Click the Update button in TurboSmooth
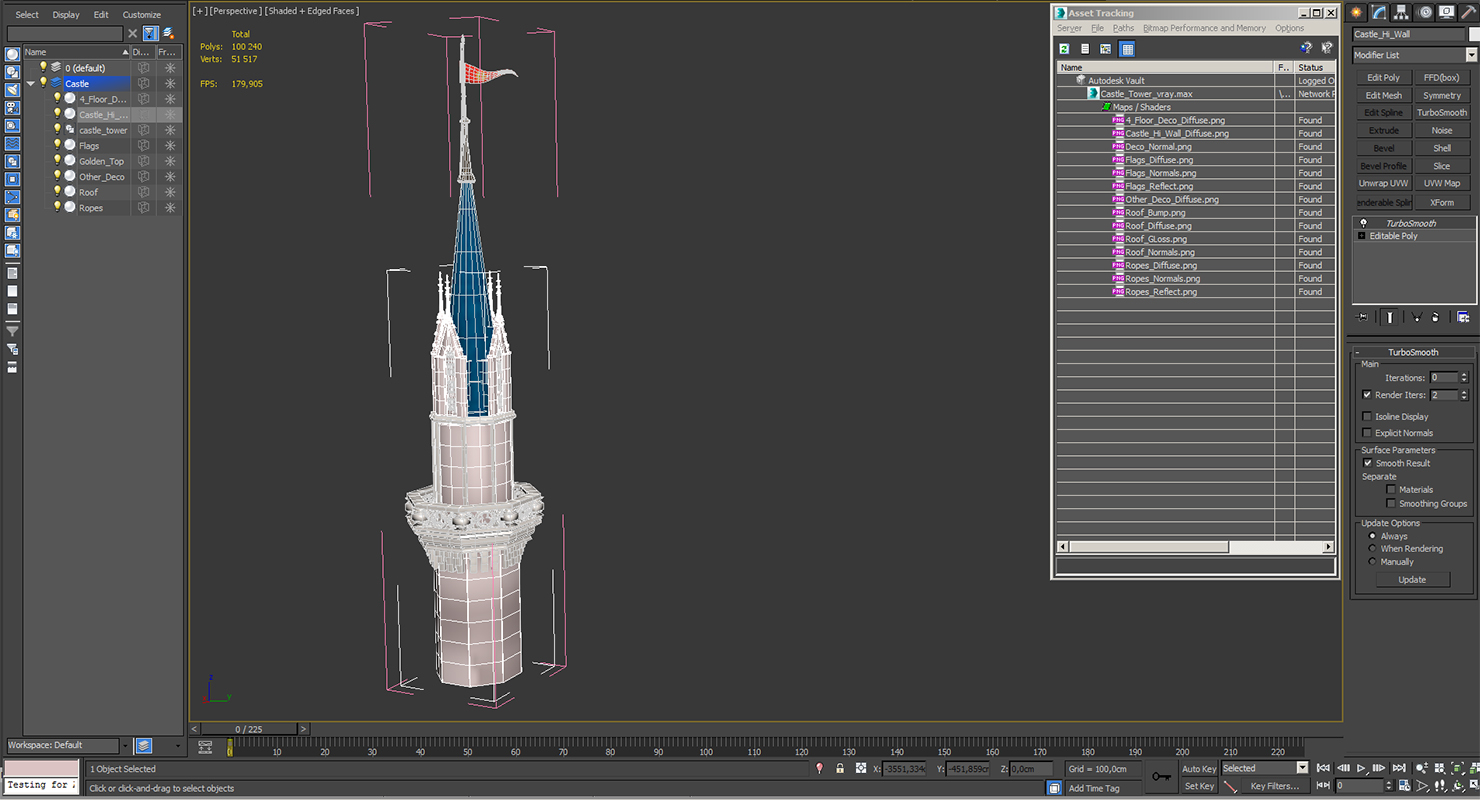The height and width of the screenshot is (800, 1480). click(x=1412, y=580)
